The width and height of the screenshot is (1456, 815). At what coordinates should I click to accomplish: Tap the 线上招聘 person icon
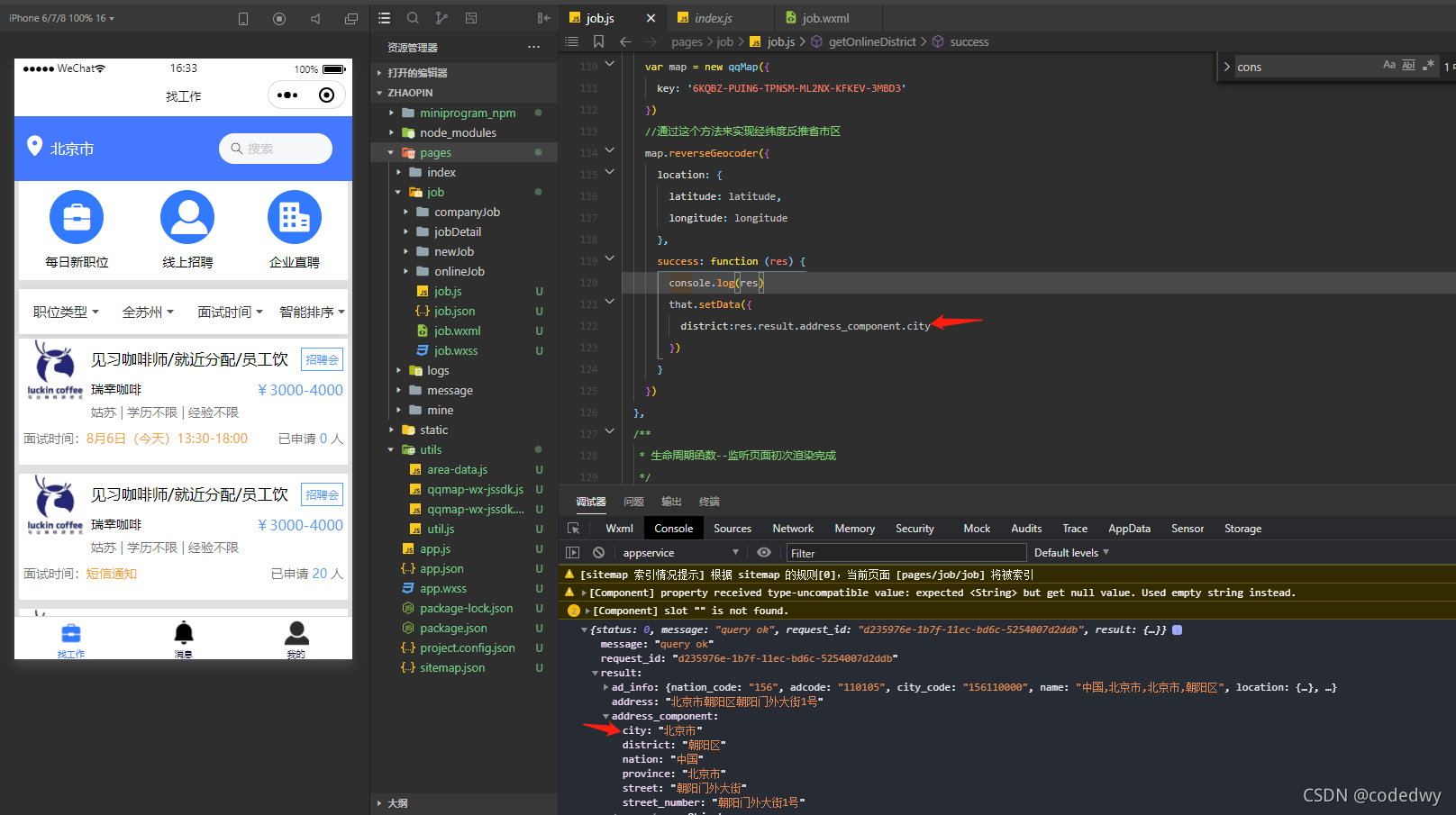click(x=187, y=217)
